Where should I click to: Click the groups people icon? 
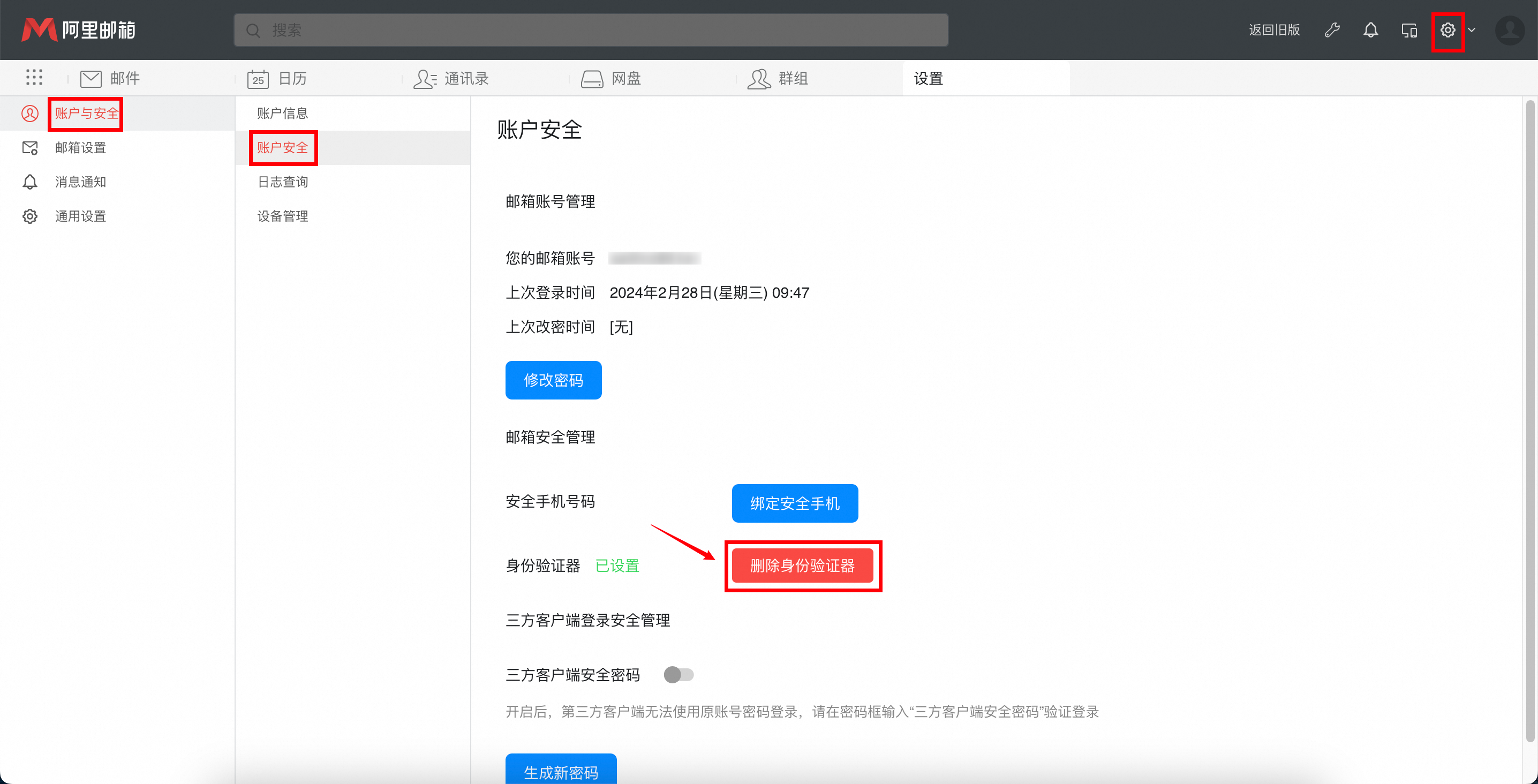click(759, 78)
